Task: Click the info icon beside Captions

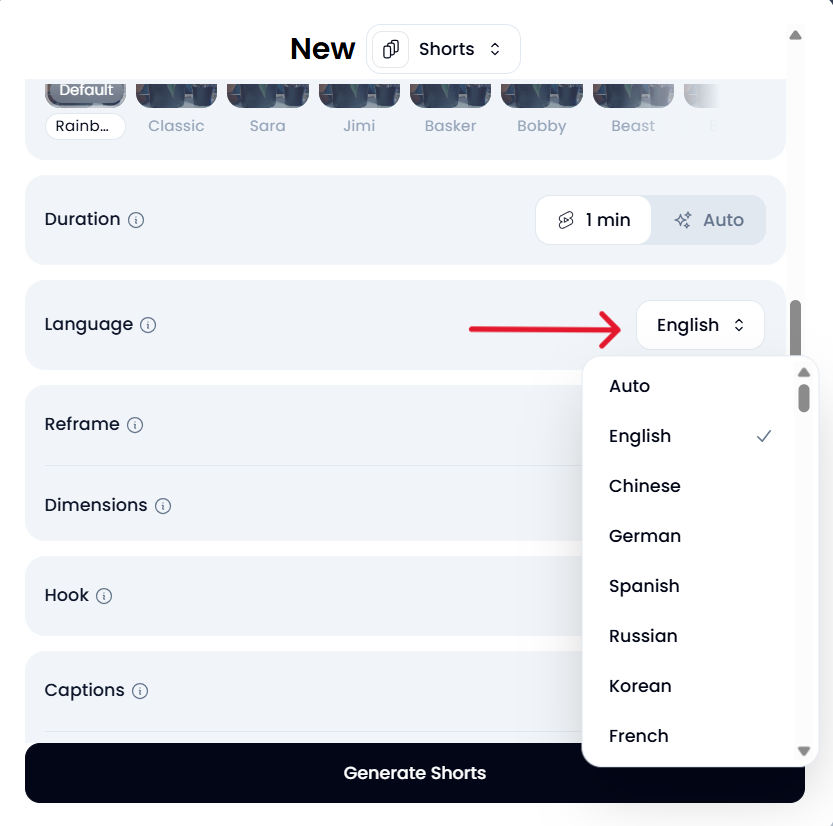Action: pyautogui.click(x=140, y=691)
